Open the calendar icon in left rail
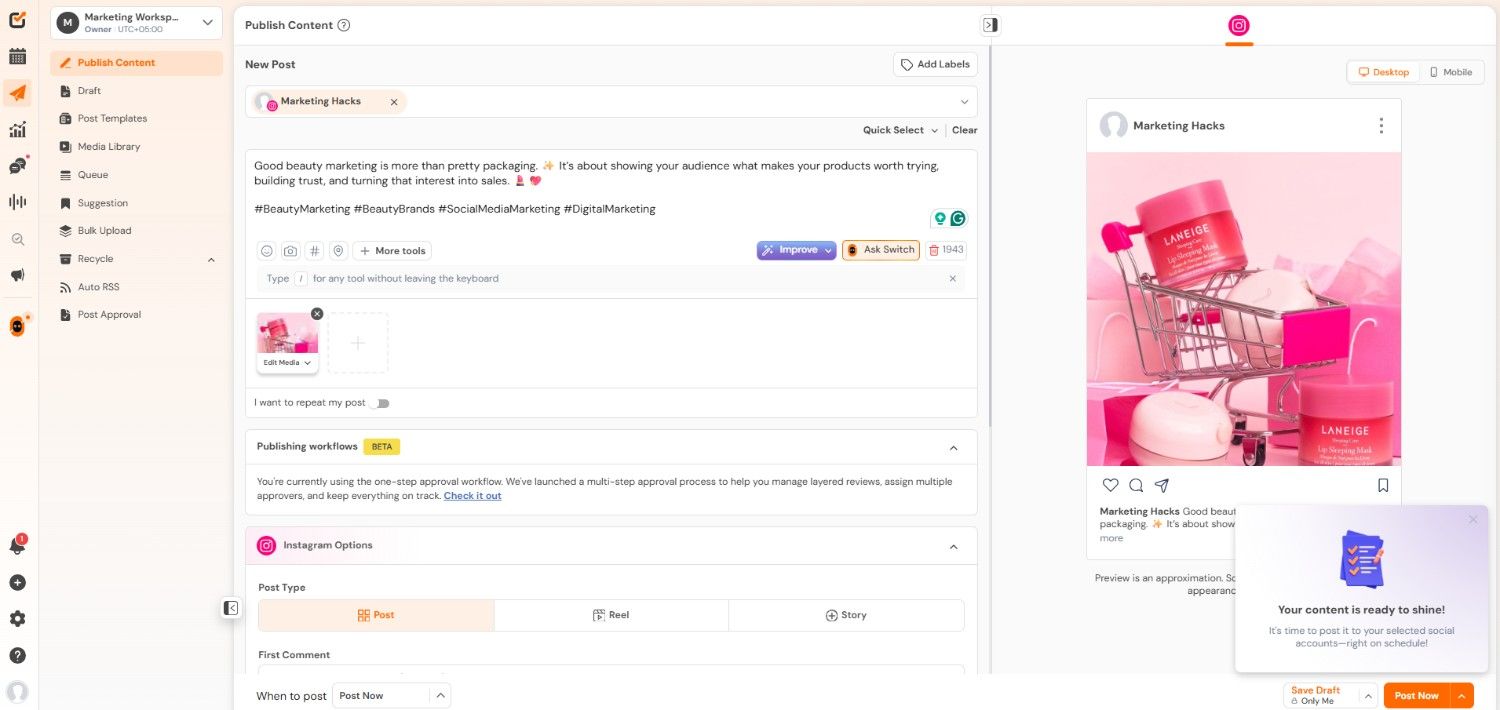Screen dimensions: 1500x710 17,57
